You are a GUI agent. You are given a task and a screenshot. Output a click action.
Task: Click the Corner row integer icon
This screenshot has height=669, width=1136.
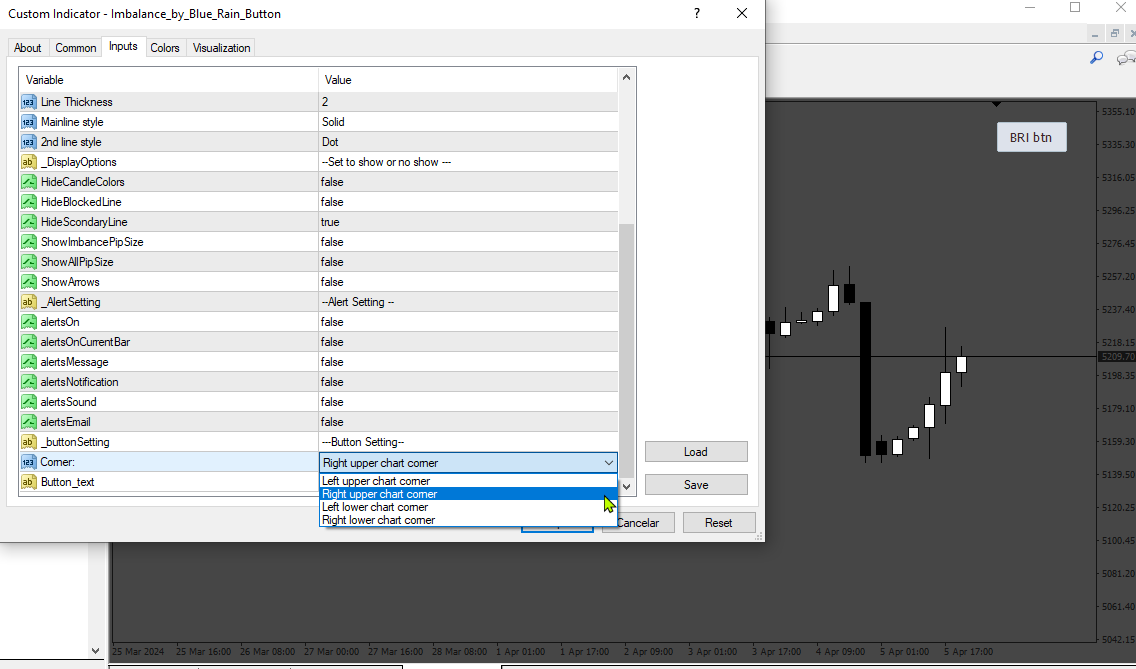[29, 462]
